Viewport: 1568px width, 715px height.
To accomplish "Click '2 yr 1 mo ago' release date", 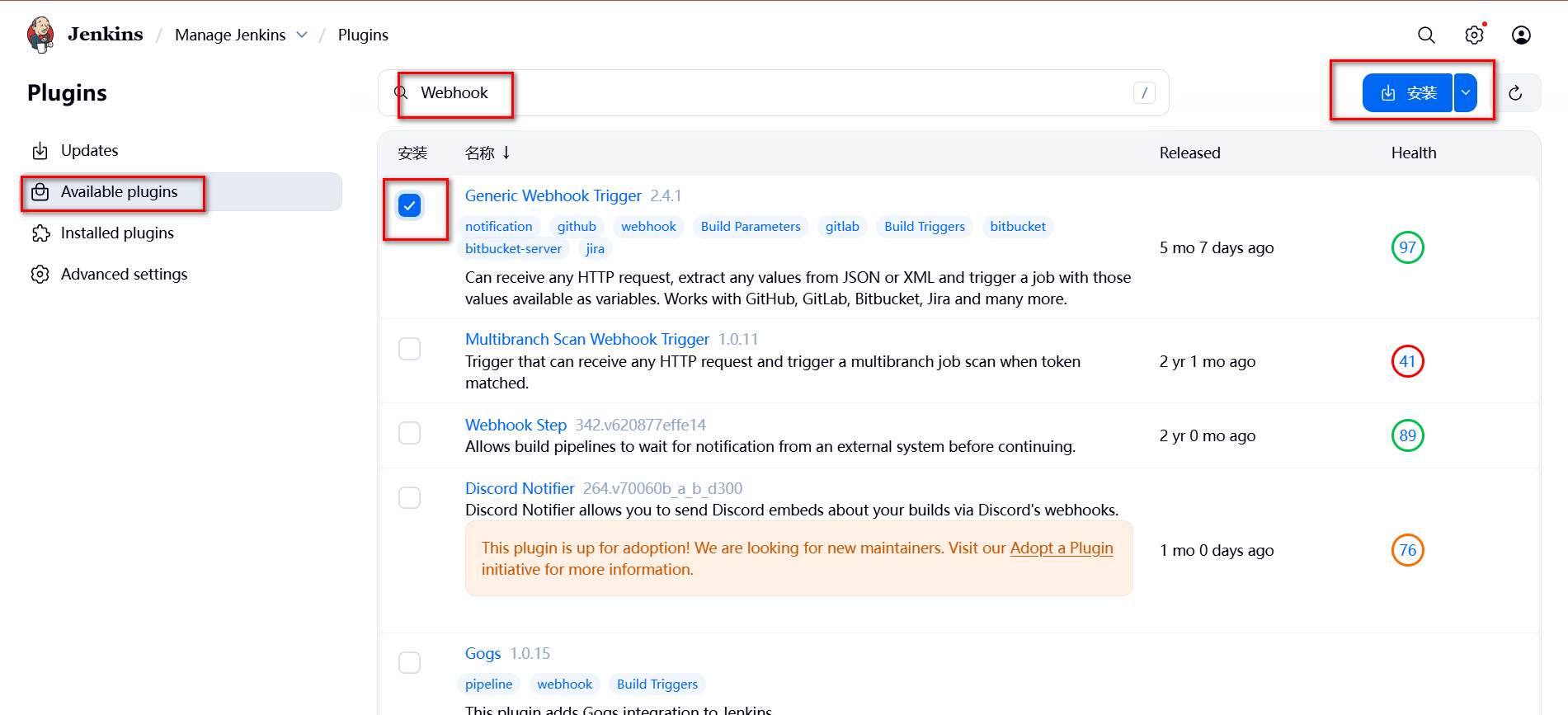I will pos(1208,361).
